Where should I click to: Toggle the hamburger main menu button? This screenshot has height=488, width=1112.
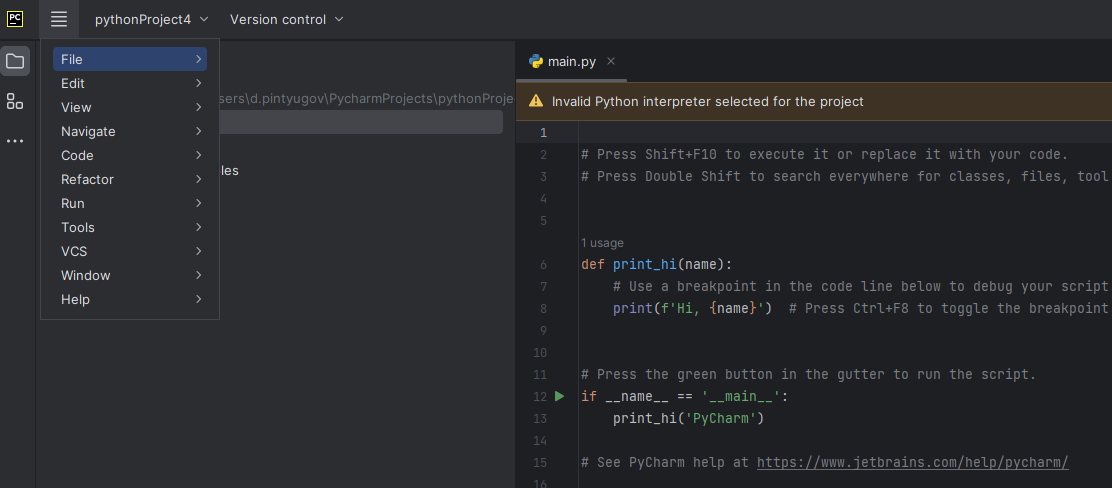tap(59, 19)
